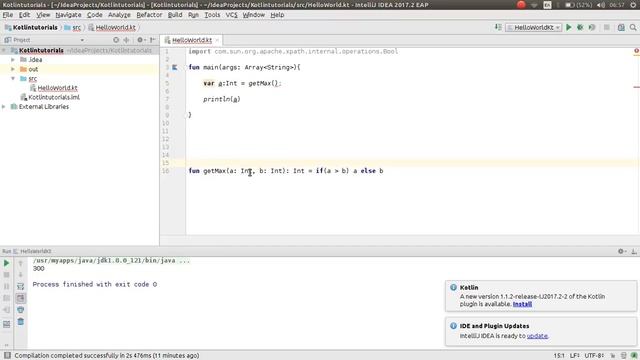640x360 pixels.
Task: Select the HelloWorld.kt editor tab
Action: coord(192,40)
